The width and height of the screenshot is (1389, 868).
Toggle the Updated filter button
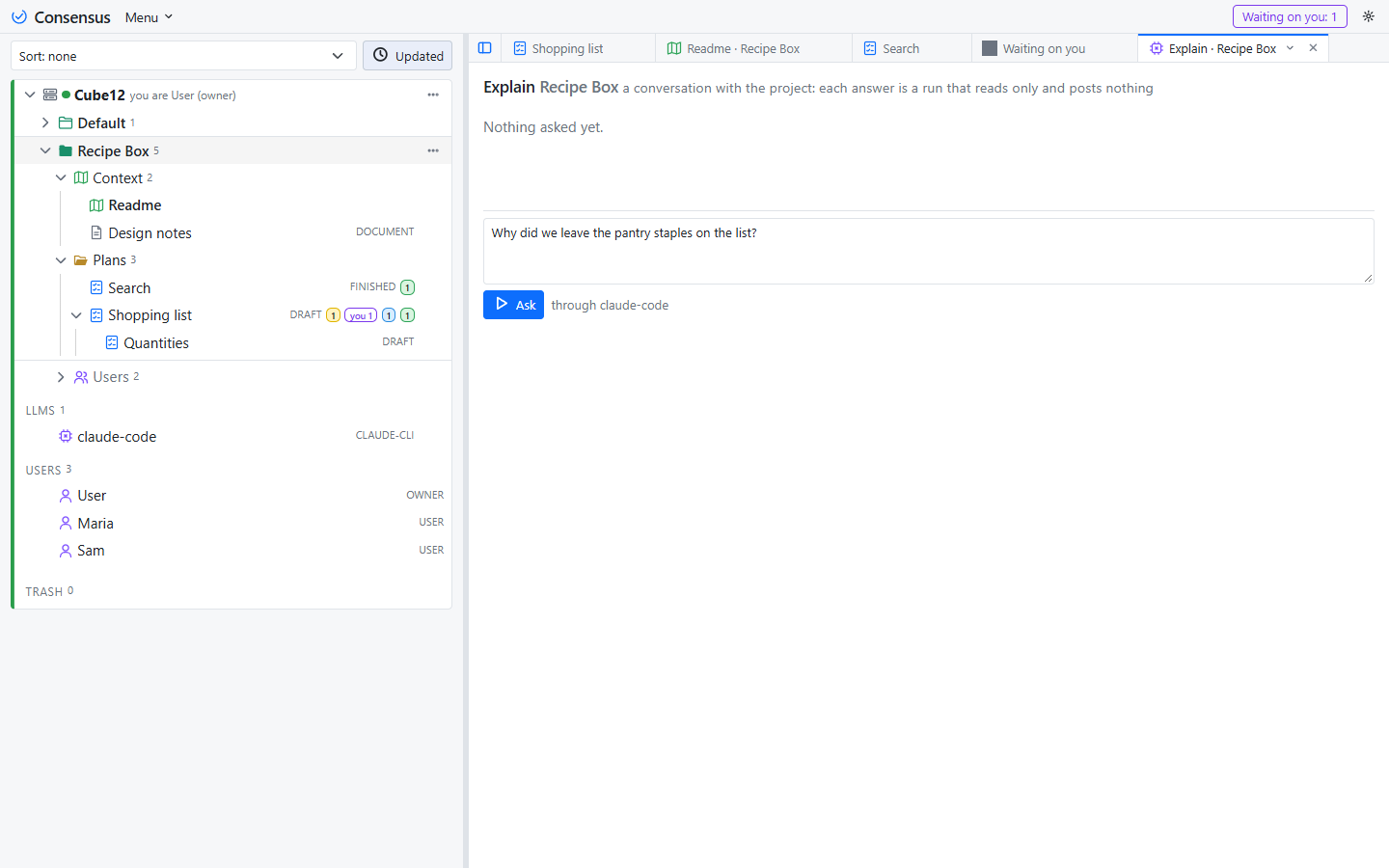pyautogui.click(x=408, y=56)
